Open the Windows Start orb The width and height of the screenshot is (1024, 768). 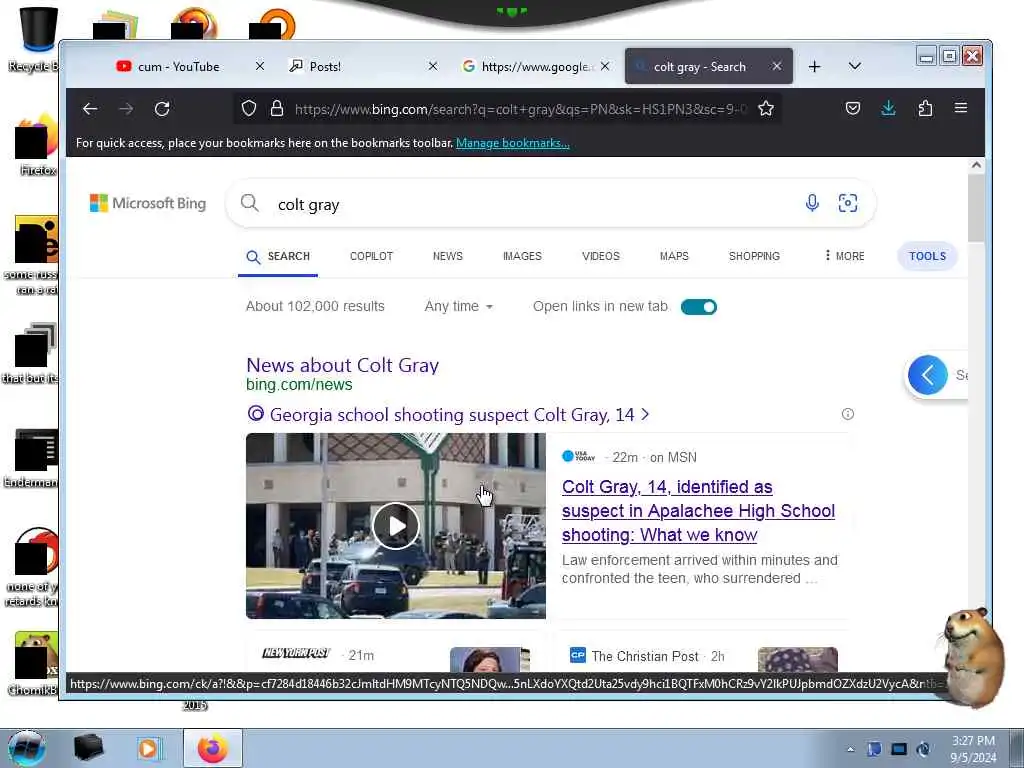pos(27,748)
